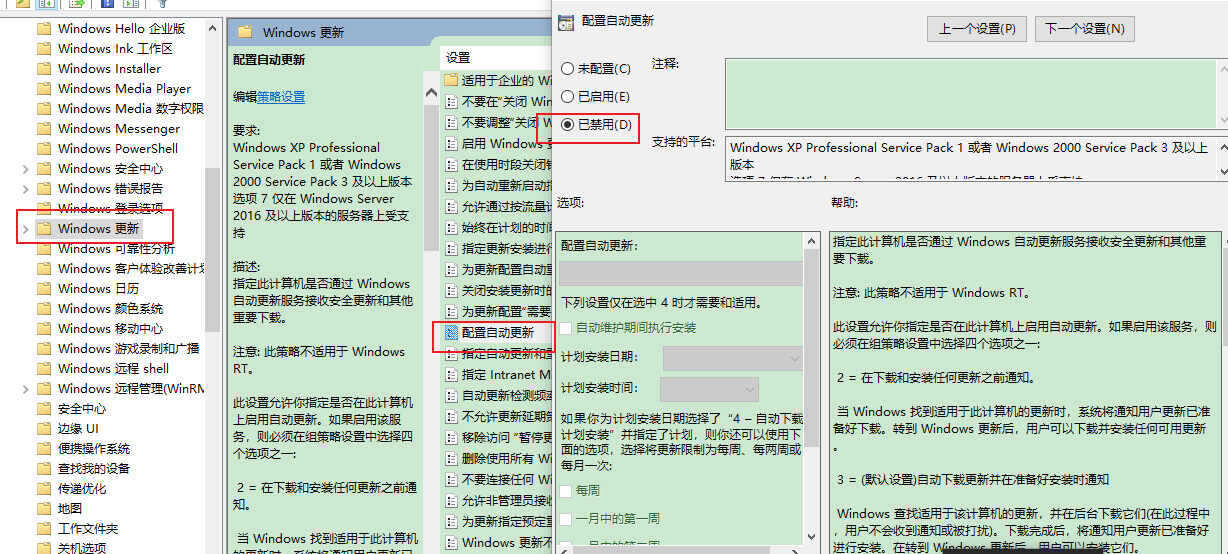Select the Windows Messenger tree item

119,129
